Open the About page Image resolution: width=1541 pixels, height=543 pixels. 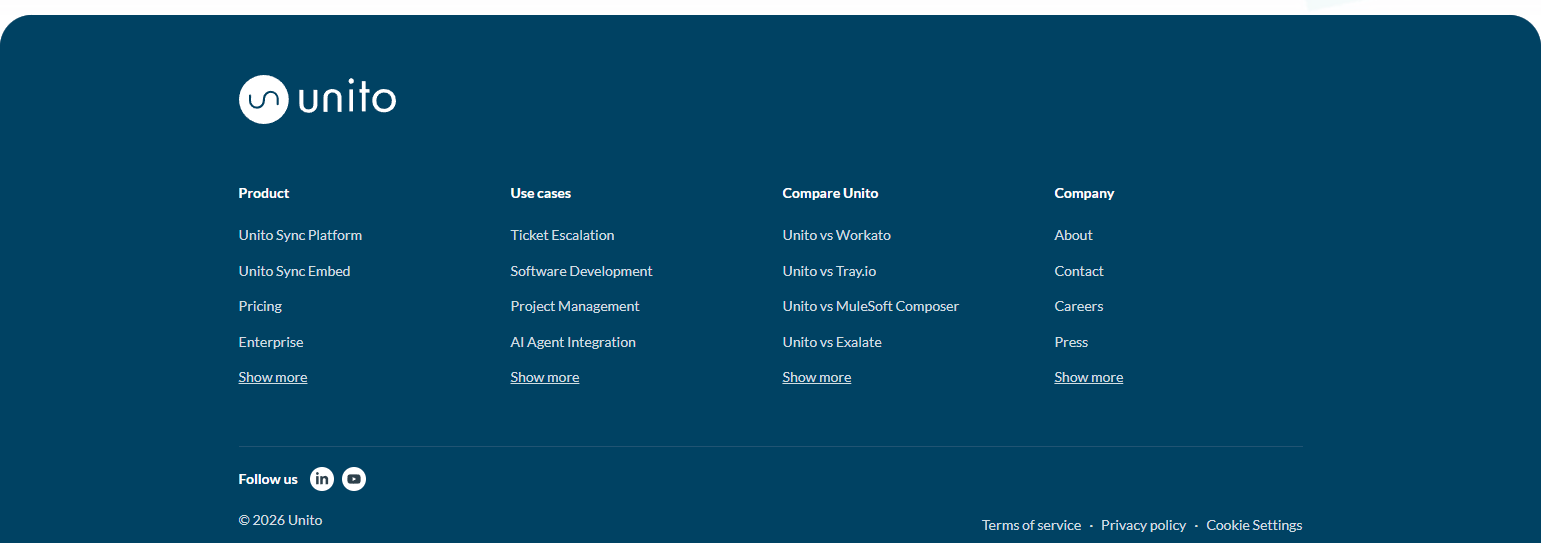pos(1073,235)
